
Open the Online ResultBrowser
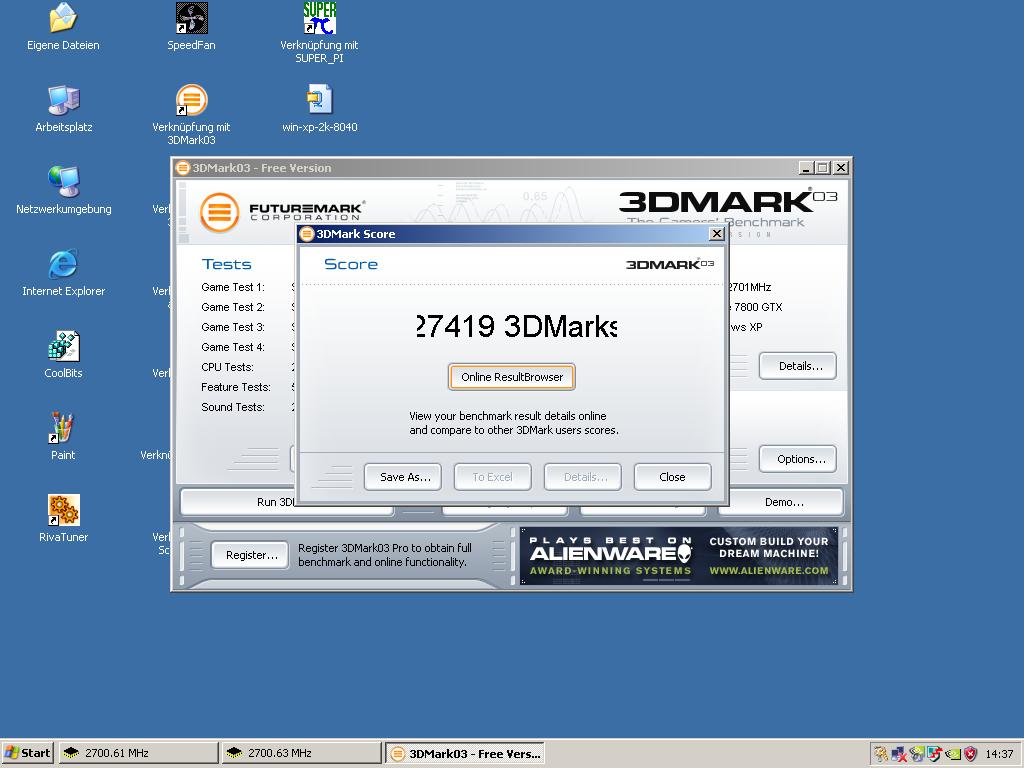click(x=511, y=377)
